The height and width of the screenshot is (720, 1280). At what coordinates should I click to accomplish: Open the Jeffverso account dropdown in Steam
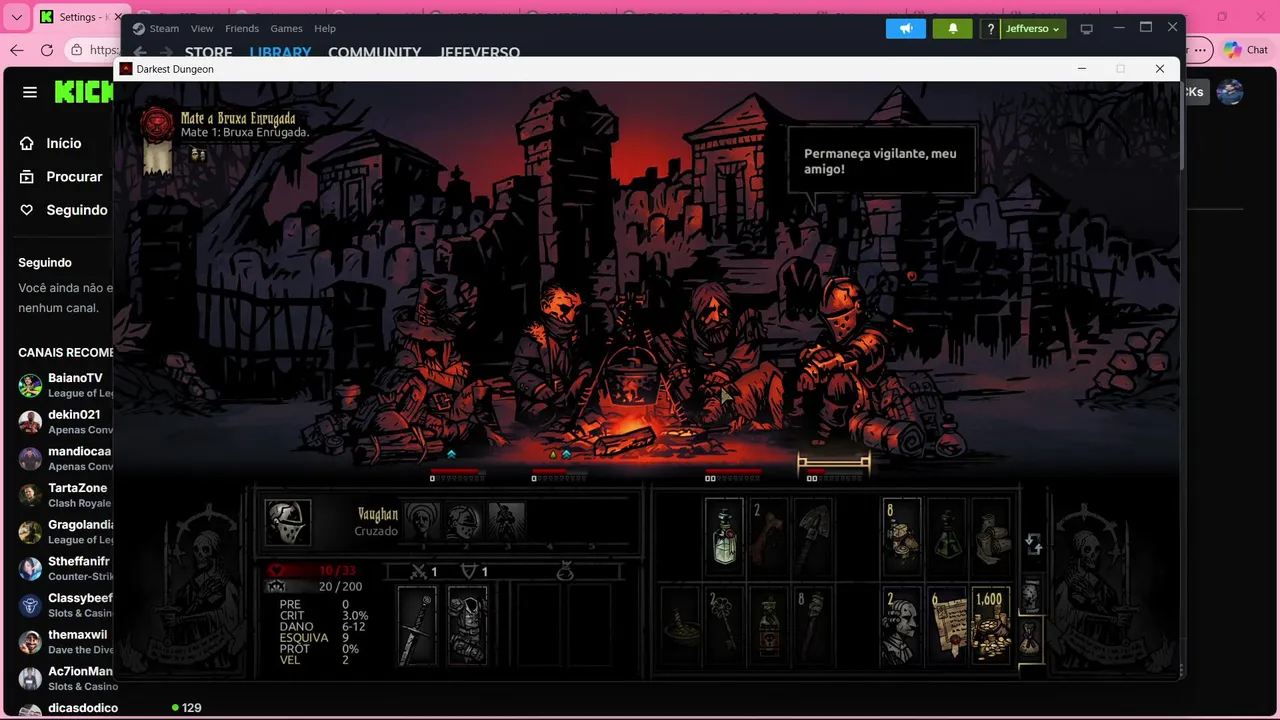(x=1032, y=29)
